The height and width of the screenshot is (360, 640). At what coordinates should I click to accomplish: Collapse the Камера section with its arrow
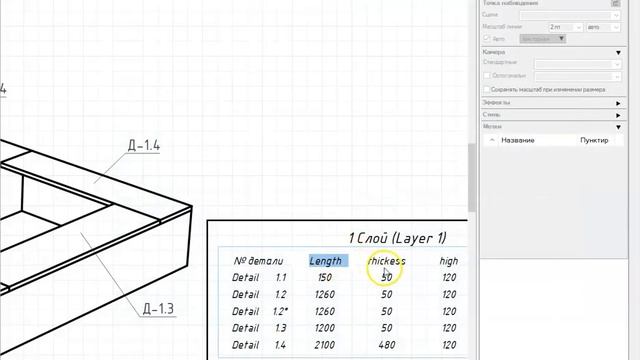tap(618, 53)
